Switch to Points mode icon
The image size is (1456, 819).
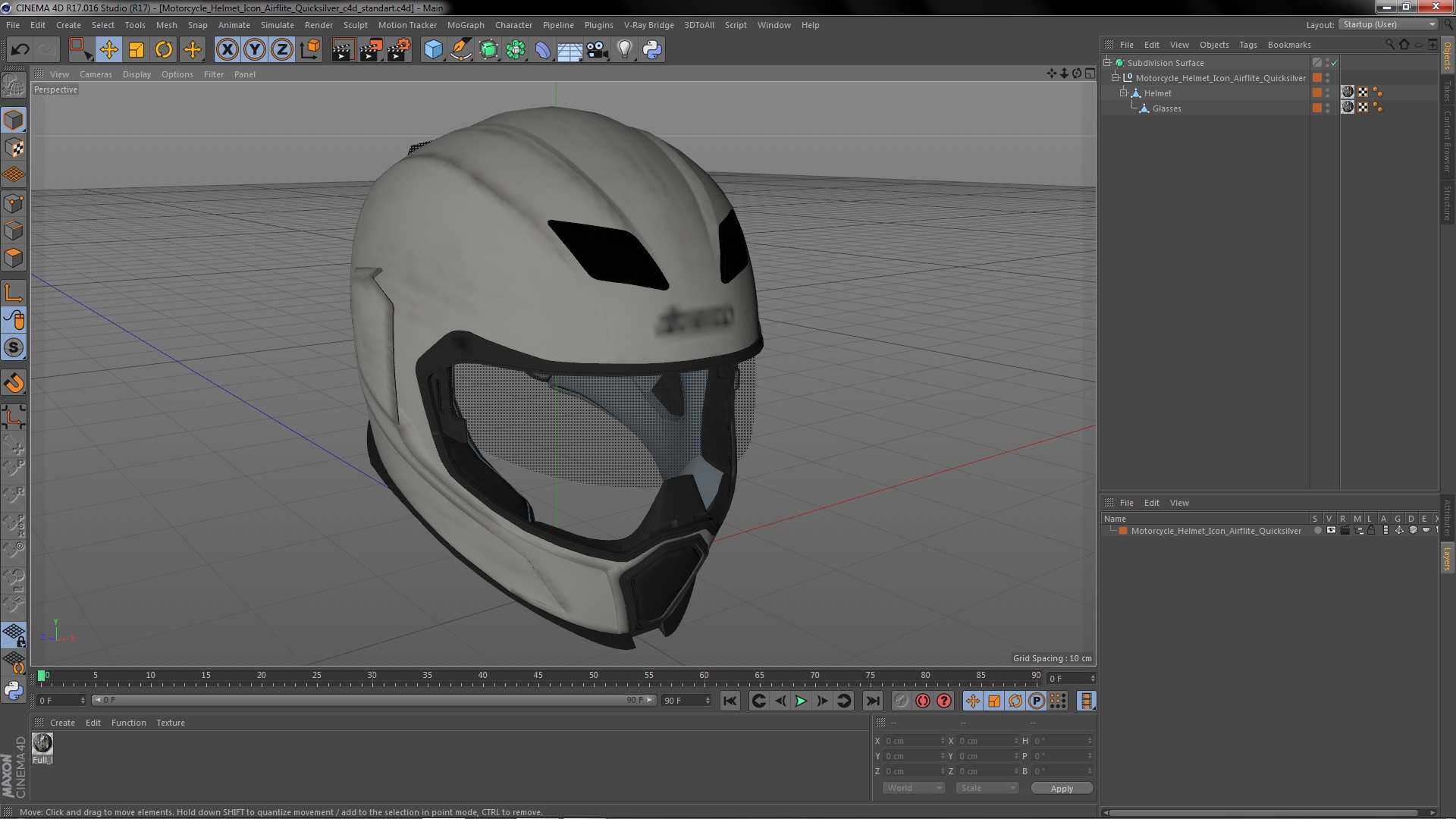(14, 203)
